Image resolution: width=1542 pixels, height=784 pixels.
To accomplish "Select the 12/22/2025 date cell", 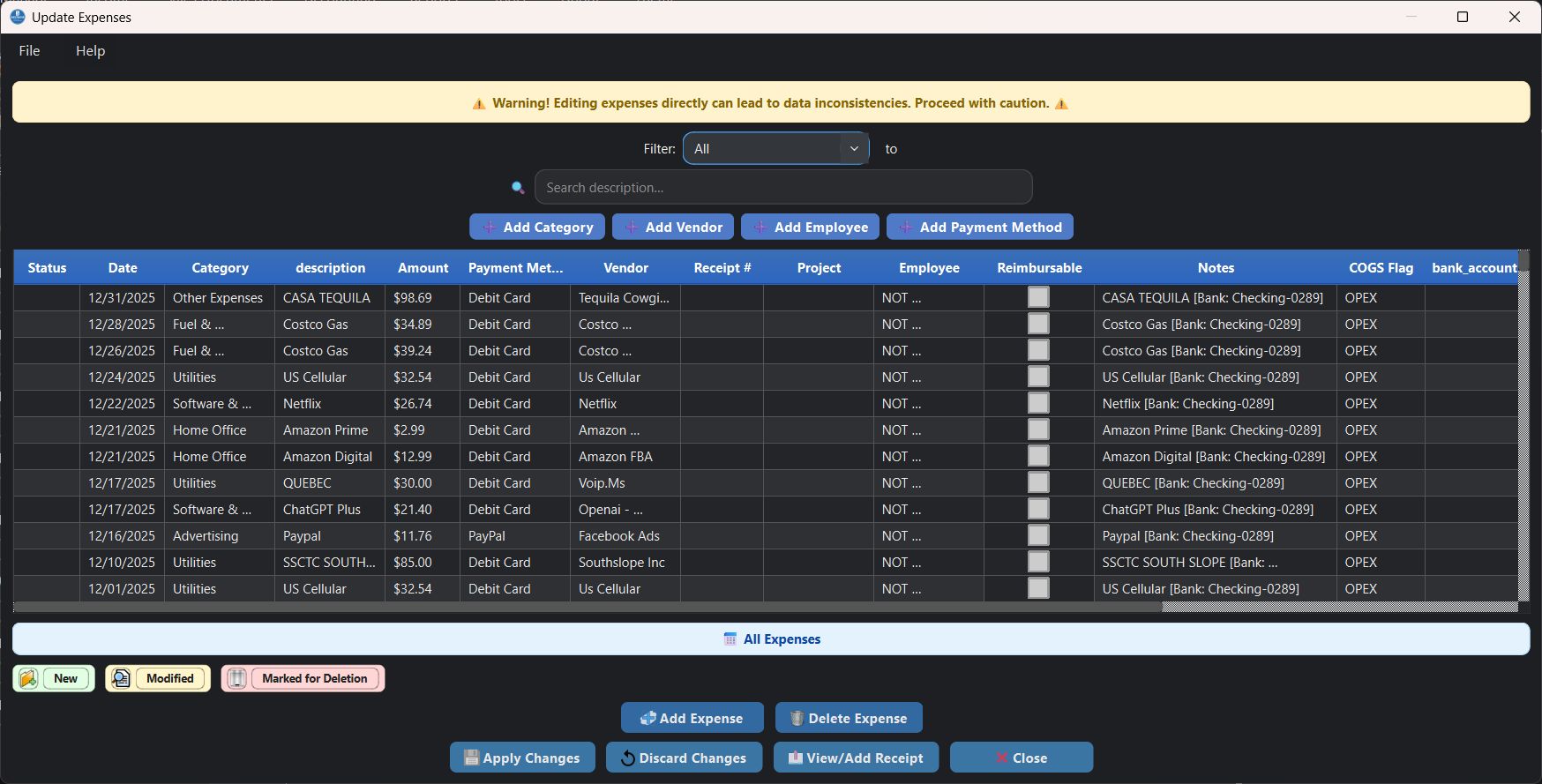I will click(x=123, y=403).
